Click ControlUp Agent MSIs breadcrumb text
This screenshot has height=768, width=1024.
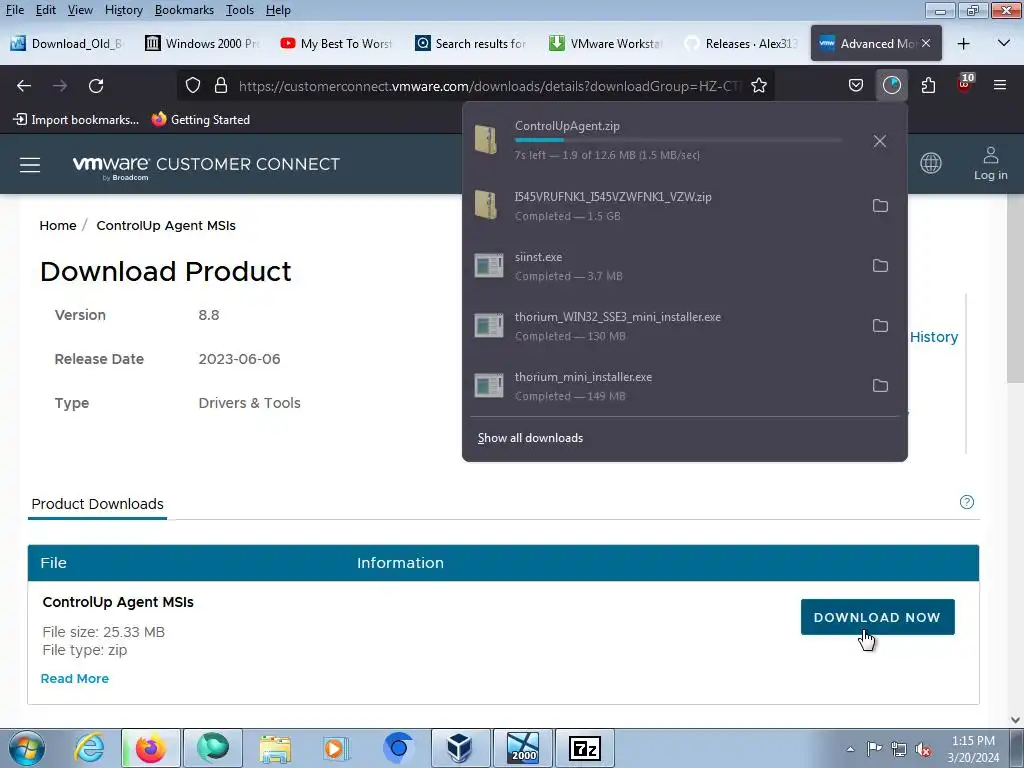[166, 225]
